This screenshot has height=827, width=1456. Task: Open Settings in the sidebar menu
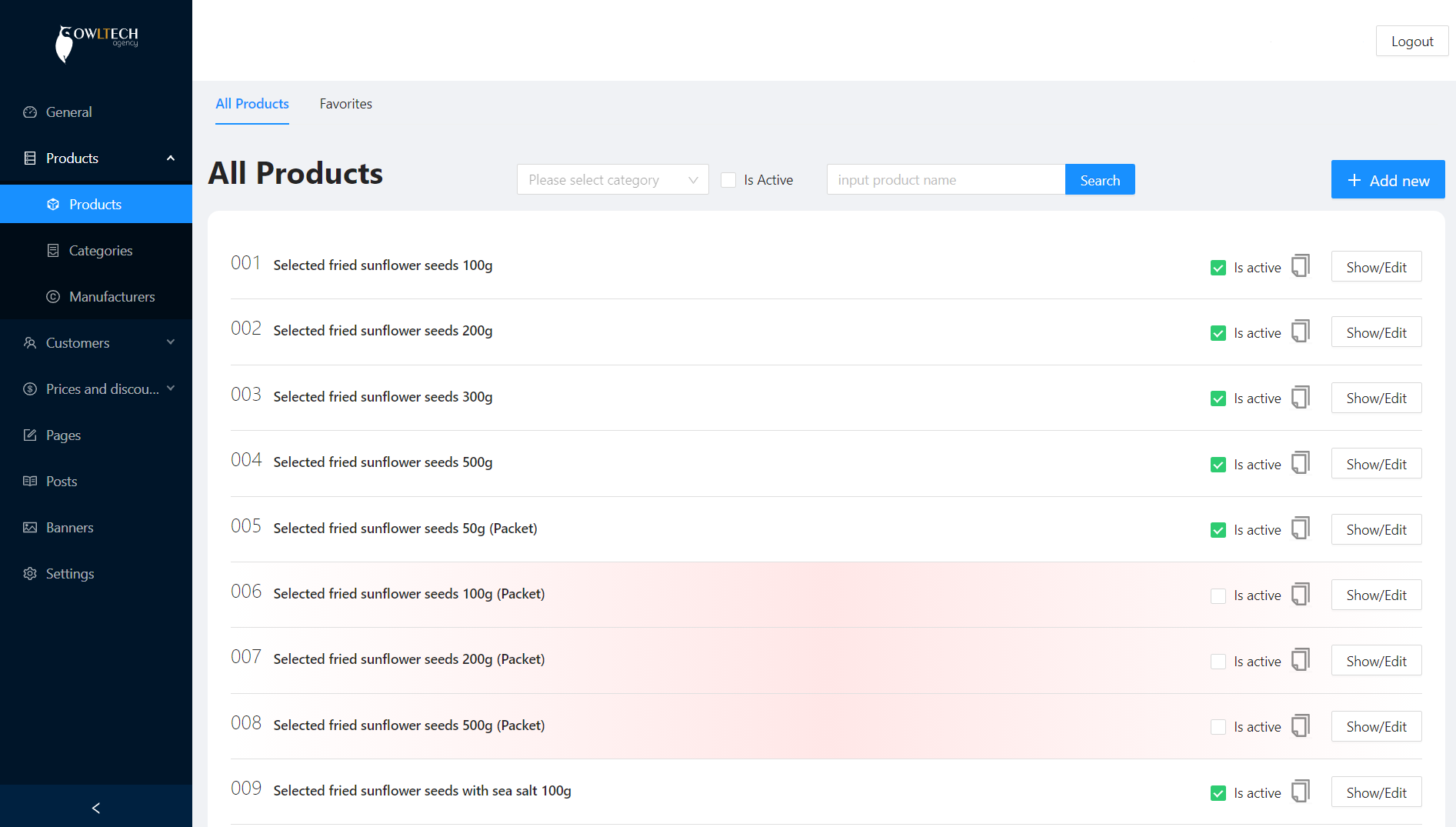(x=96, y=574)
